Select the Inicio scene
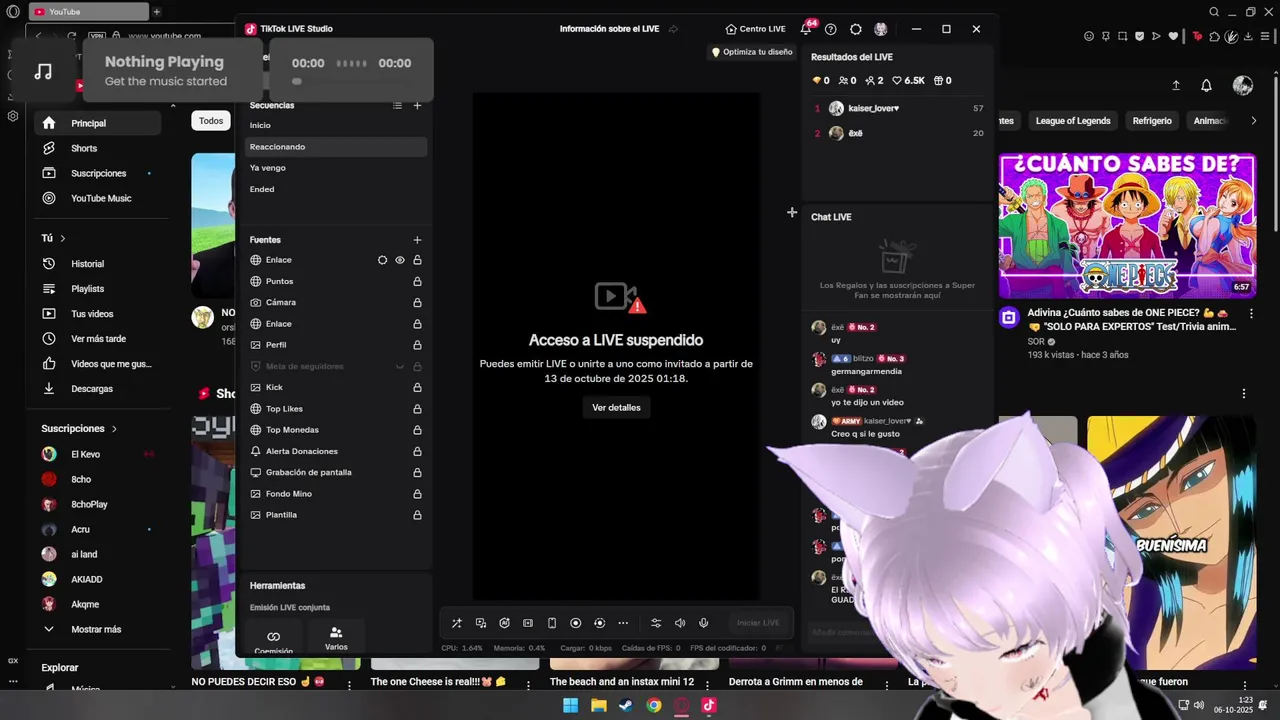 point(337,125)
